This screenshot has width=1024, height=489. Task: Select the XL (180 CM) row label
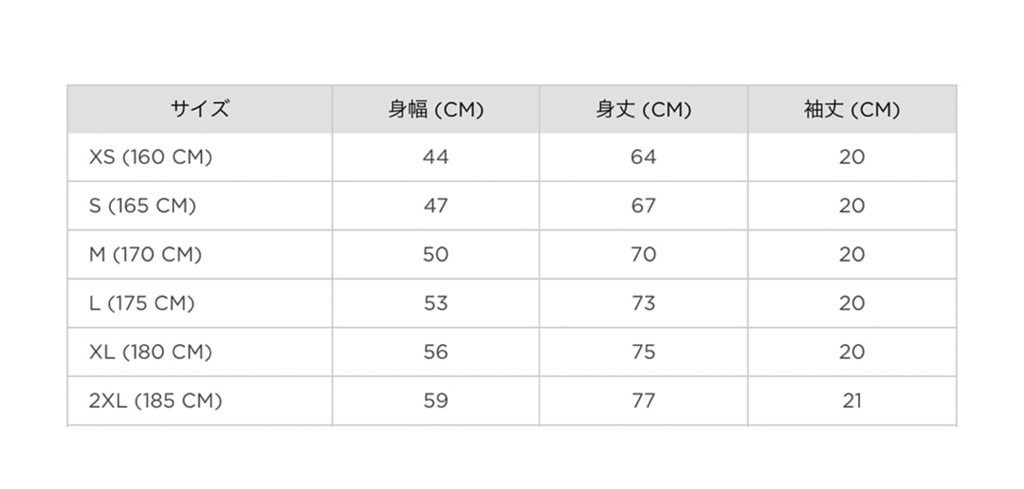pyautogui.click(x=150, y=352)
